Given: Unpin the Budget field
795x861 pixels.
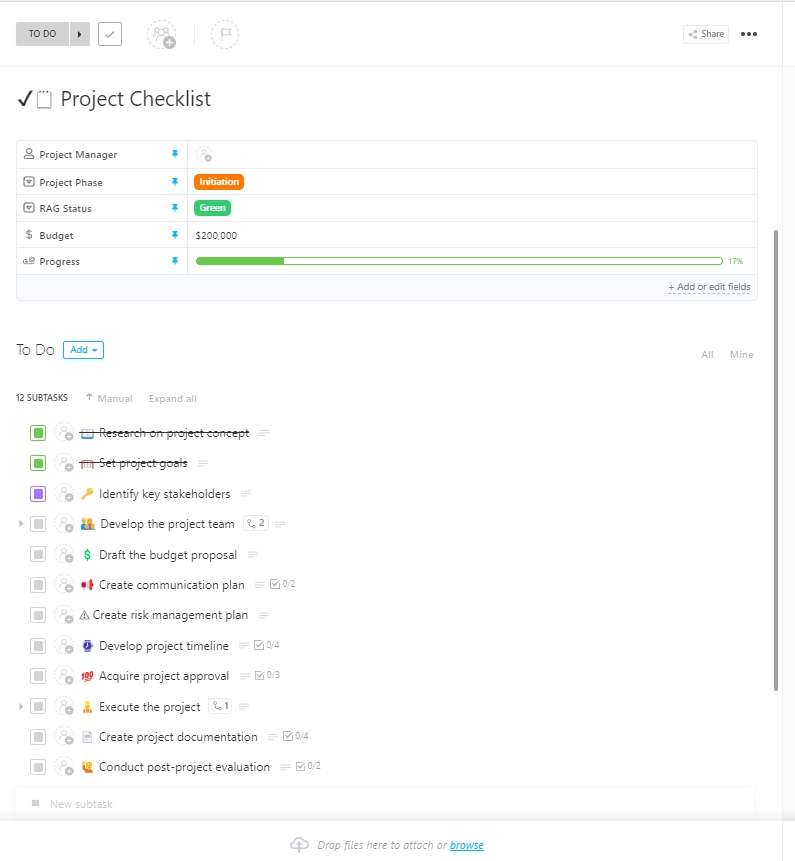Looking at the screenshot, I should point(176,235).
